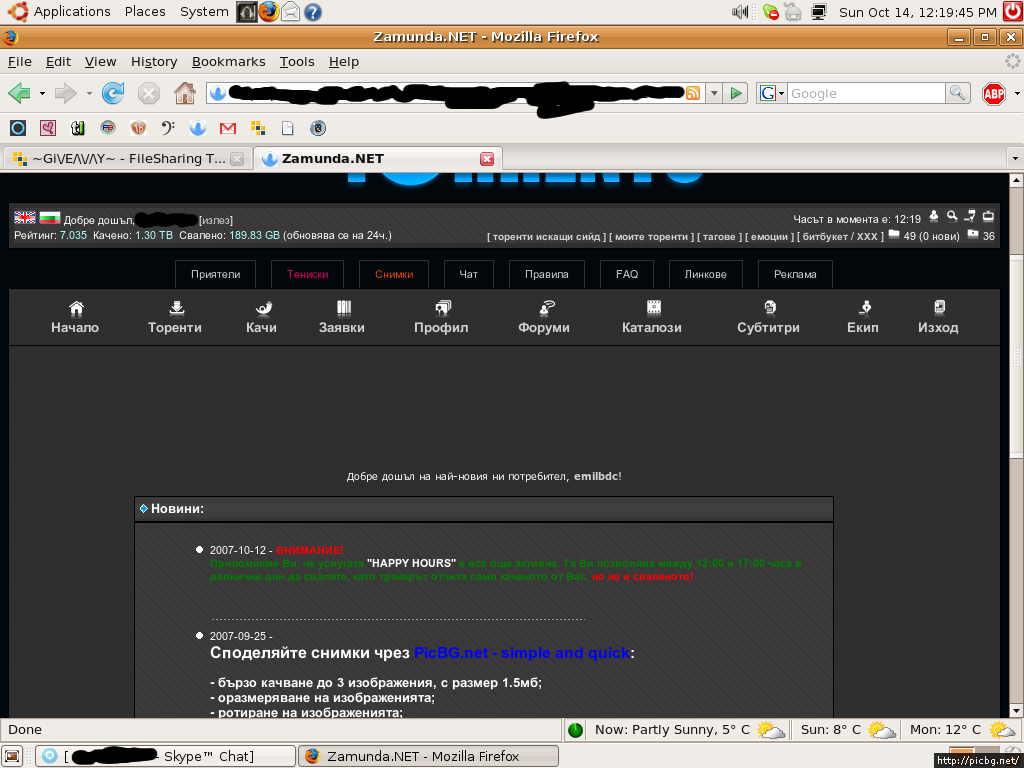Open the Adblock Plus ABP icon
1024x768 pixels.
pyautogui.click(x=993, y=93)
